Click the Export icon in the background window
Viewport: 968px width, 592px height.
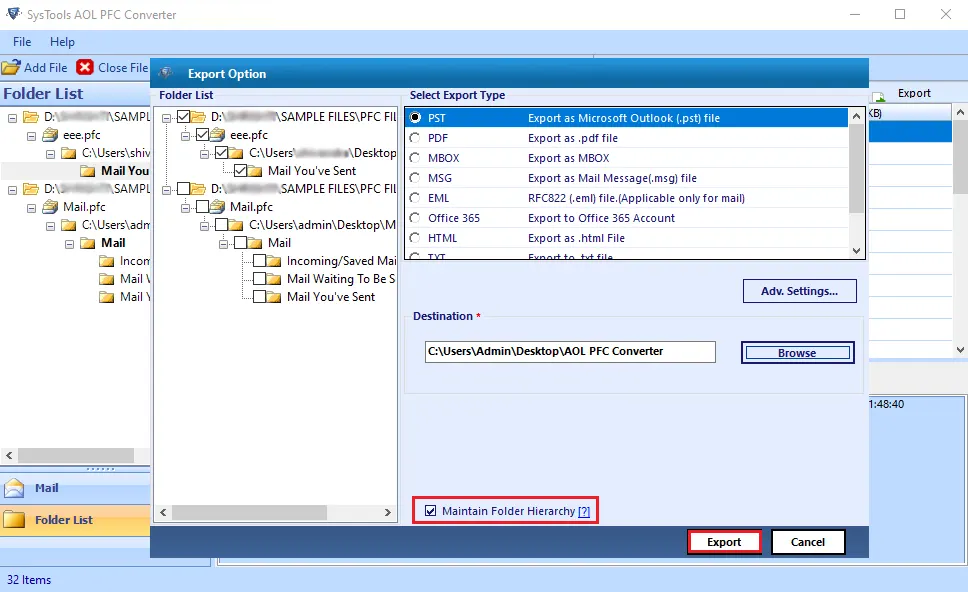pos(878,95)
